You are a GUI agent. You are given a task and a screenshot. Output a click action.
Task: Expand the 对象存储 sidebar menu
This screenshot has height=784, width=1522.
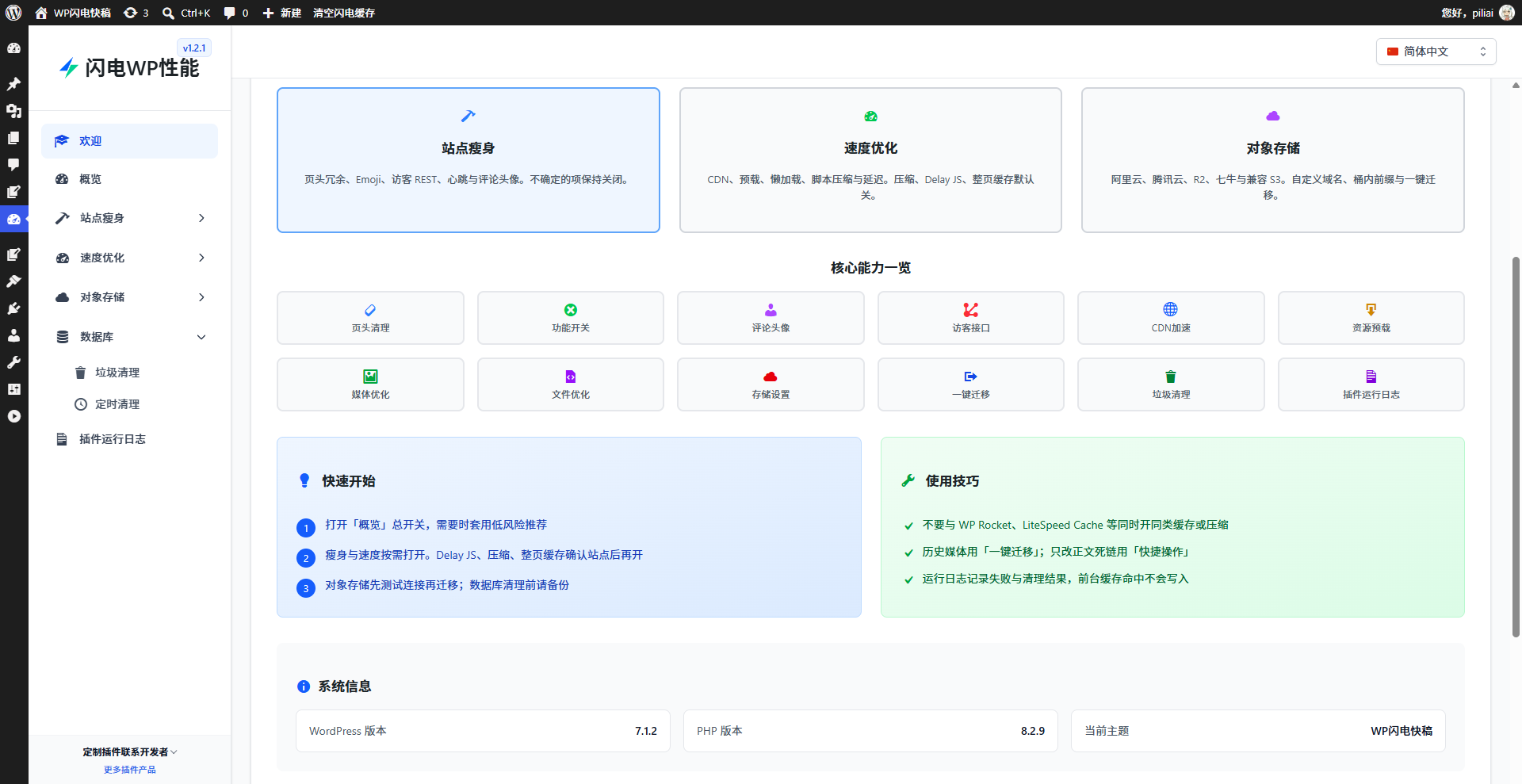tap(130, 297)
